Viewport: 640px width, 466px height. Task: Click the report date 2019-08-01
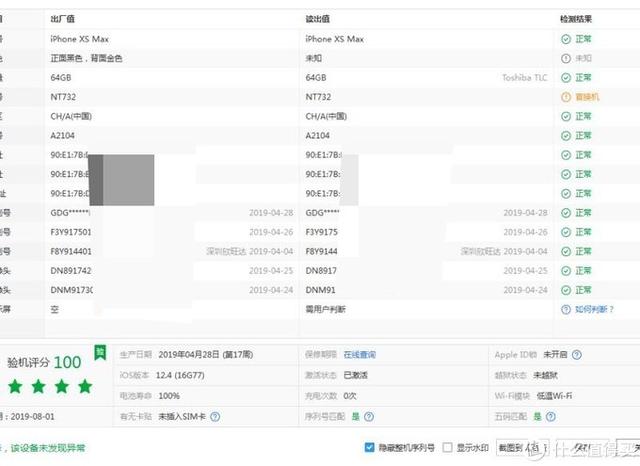(32, 417)
